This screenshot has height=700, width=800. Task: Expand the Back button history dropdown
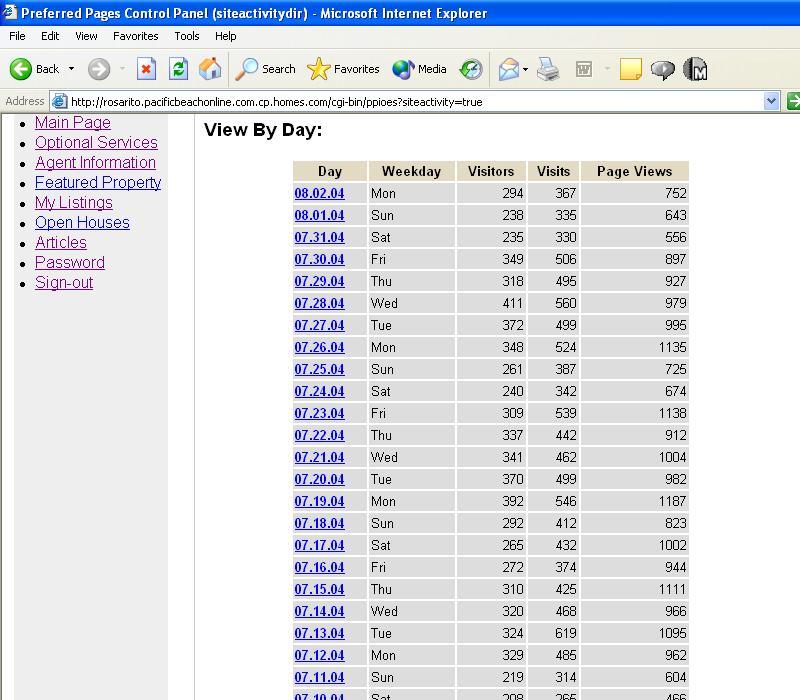click(71, 69)
